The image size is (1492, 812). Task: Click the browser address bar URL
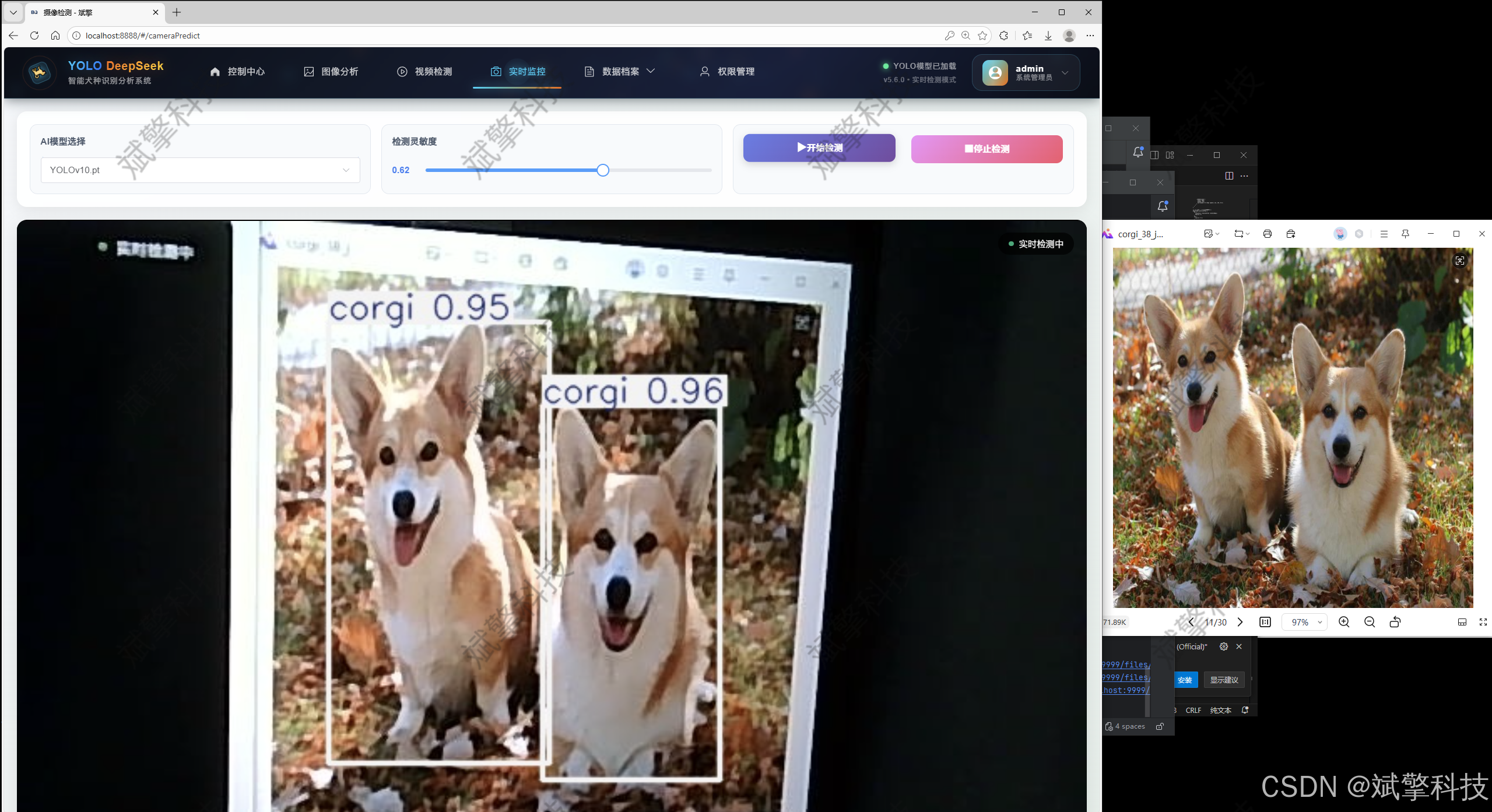click(142, 36)
